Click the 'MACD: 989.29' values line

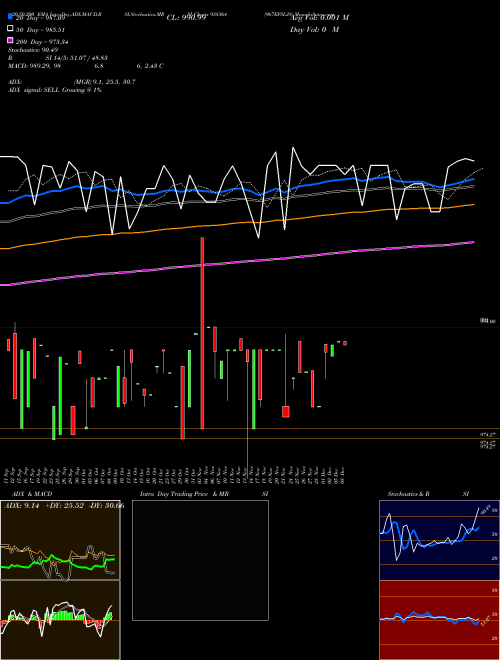pos(85,66)
